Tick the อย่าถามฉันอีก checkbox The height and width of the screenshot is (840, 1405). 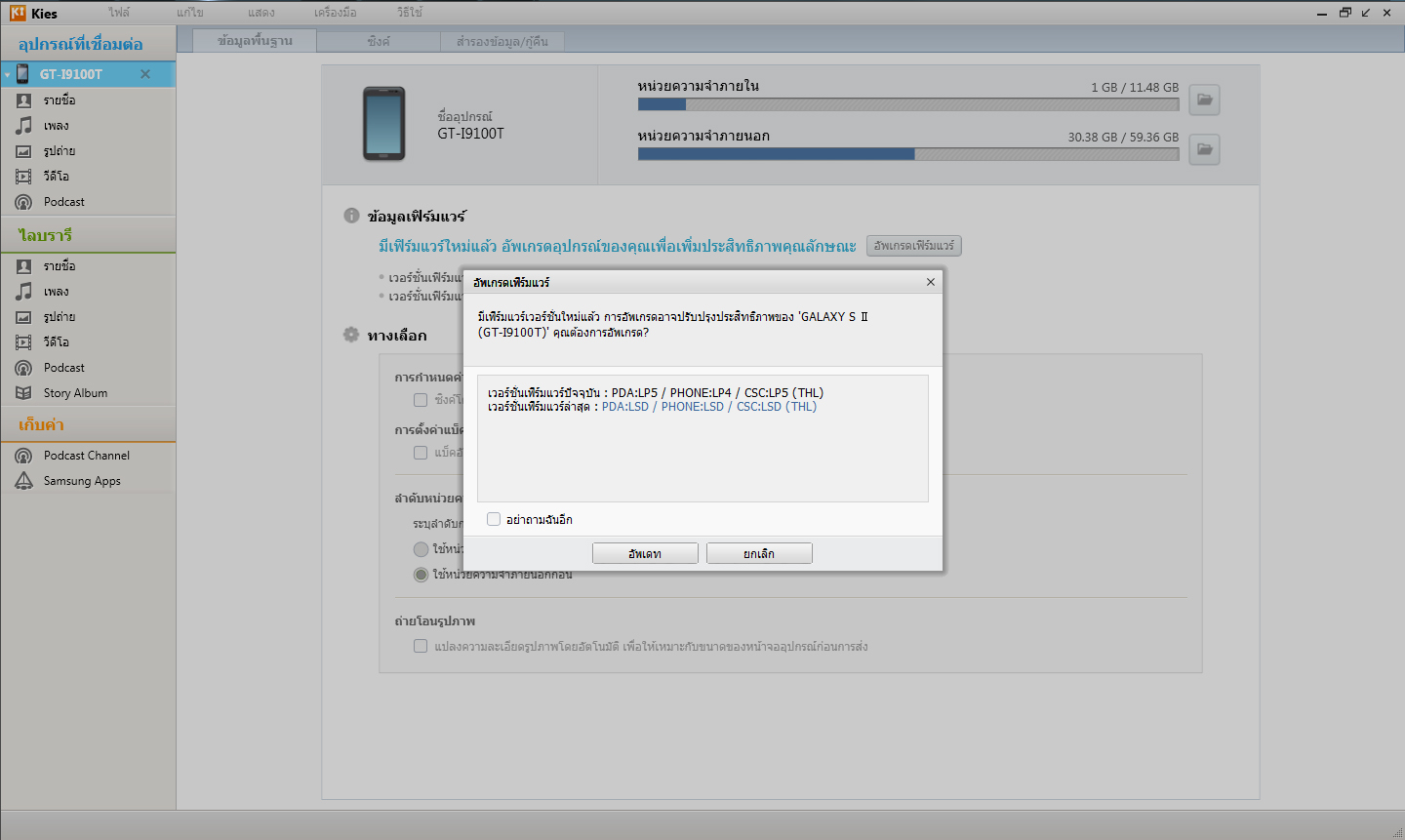tap(494, 519)
